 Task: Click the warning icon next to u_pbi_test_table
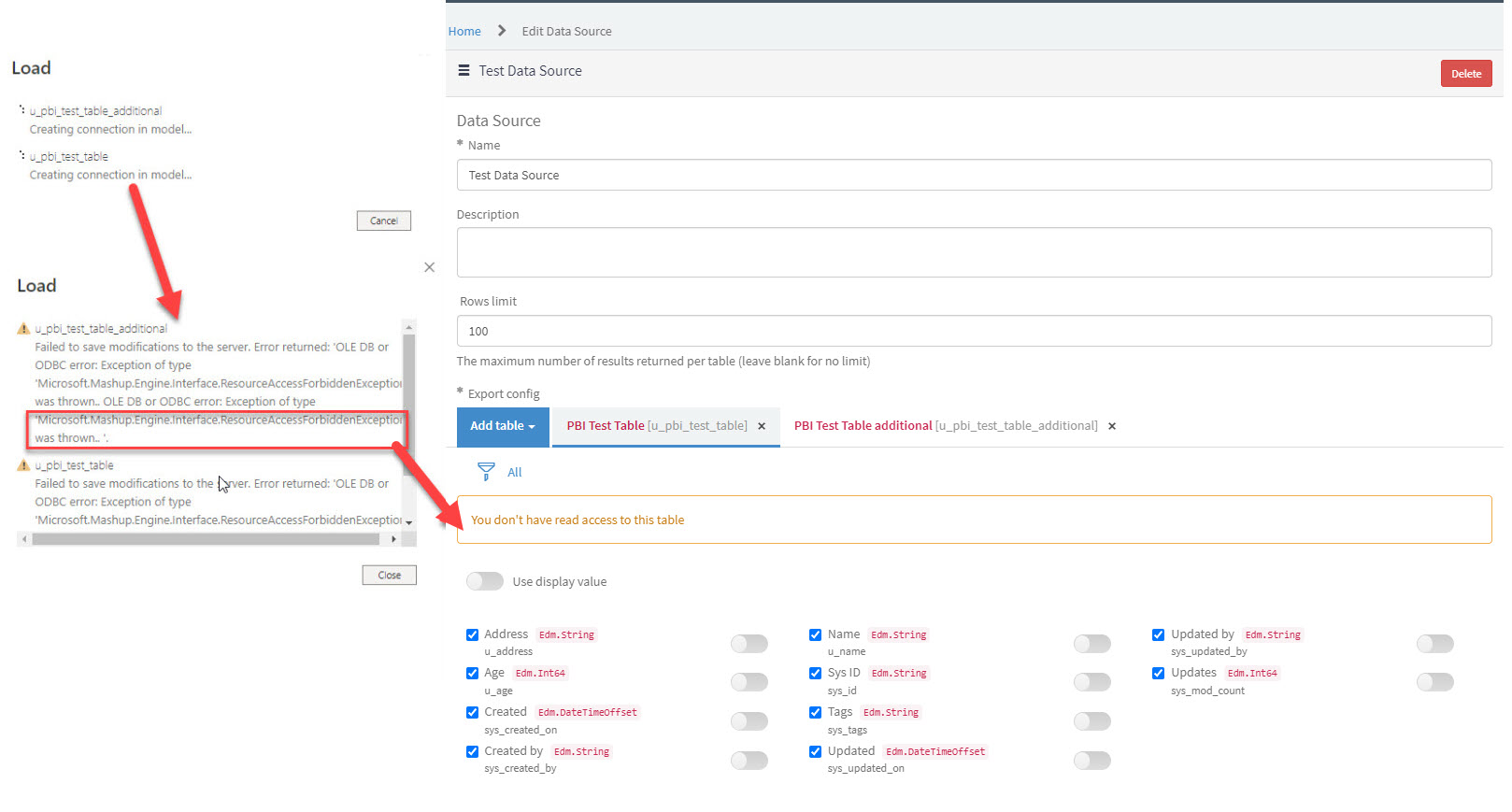click(23, 465)
